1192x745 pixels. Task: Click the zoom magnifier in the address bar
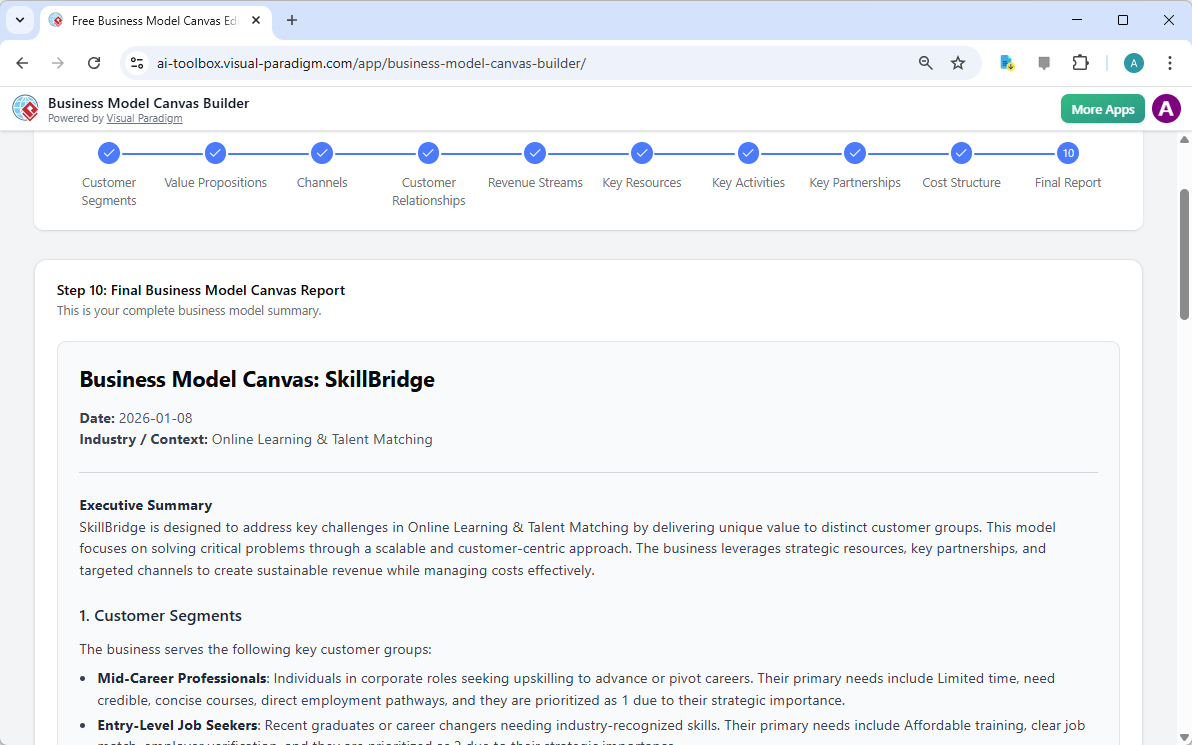click(925, 62)
